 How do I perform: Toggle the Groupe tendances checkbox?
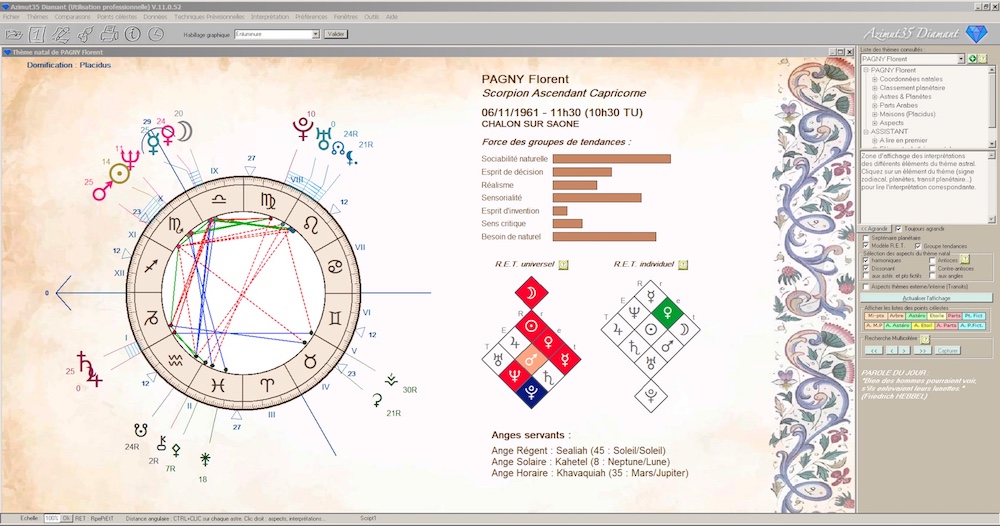917,246
